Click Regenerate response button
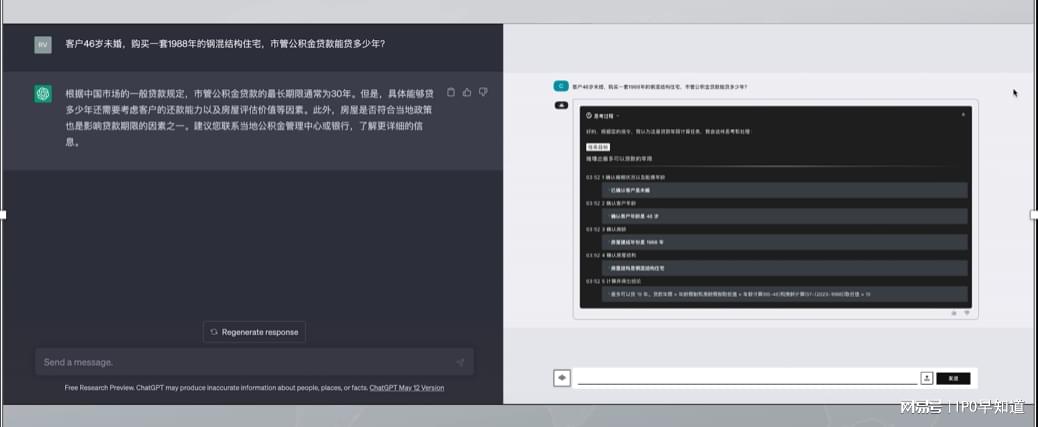The height and width of the screenshot is (427, 1039). (x=254, y=332)
